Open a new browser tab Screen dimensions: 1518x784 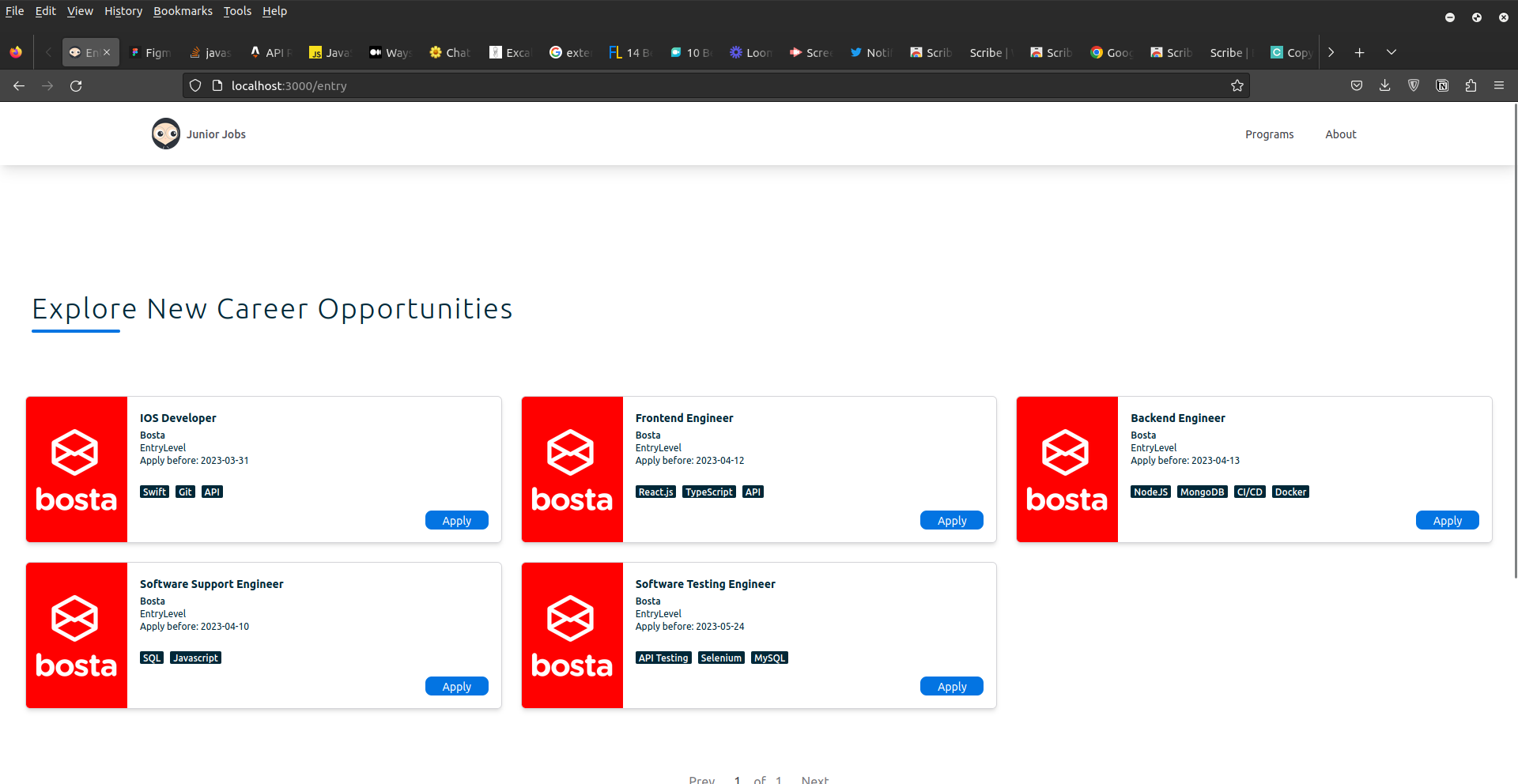click(1359, 52)
